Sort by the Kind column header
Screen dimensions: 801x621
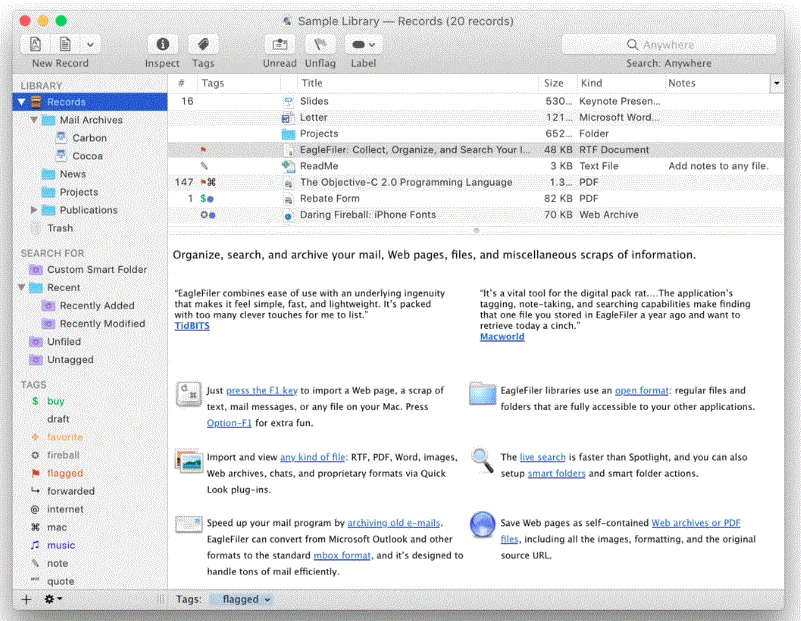pyautogui.click(x=620, y=83)
